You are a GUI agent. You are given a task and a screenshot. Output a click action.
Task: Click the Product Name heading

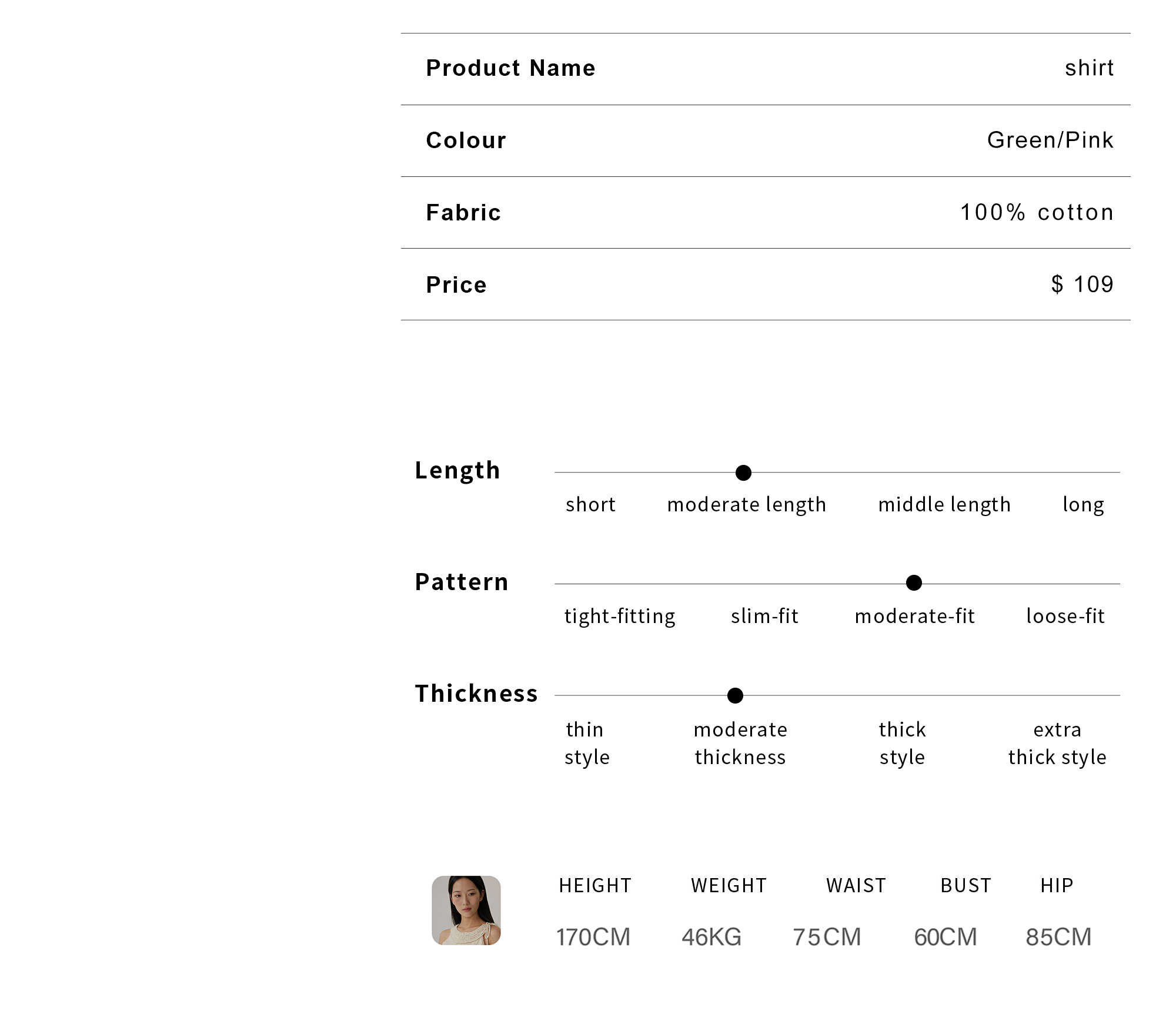pyautogui.click(x=510, y=68)
